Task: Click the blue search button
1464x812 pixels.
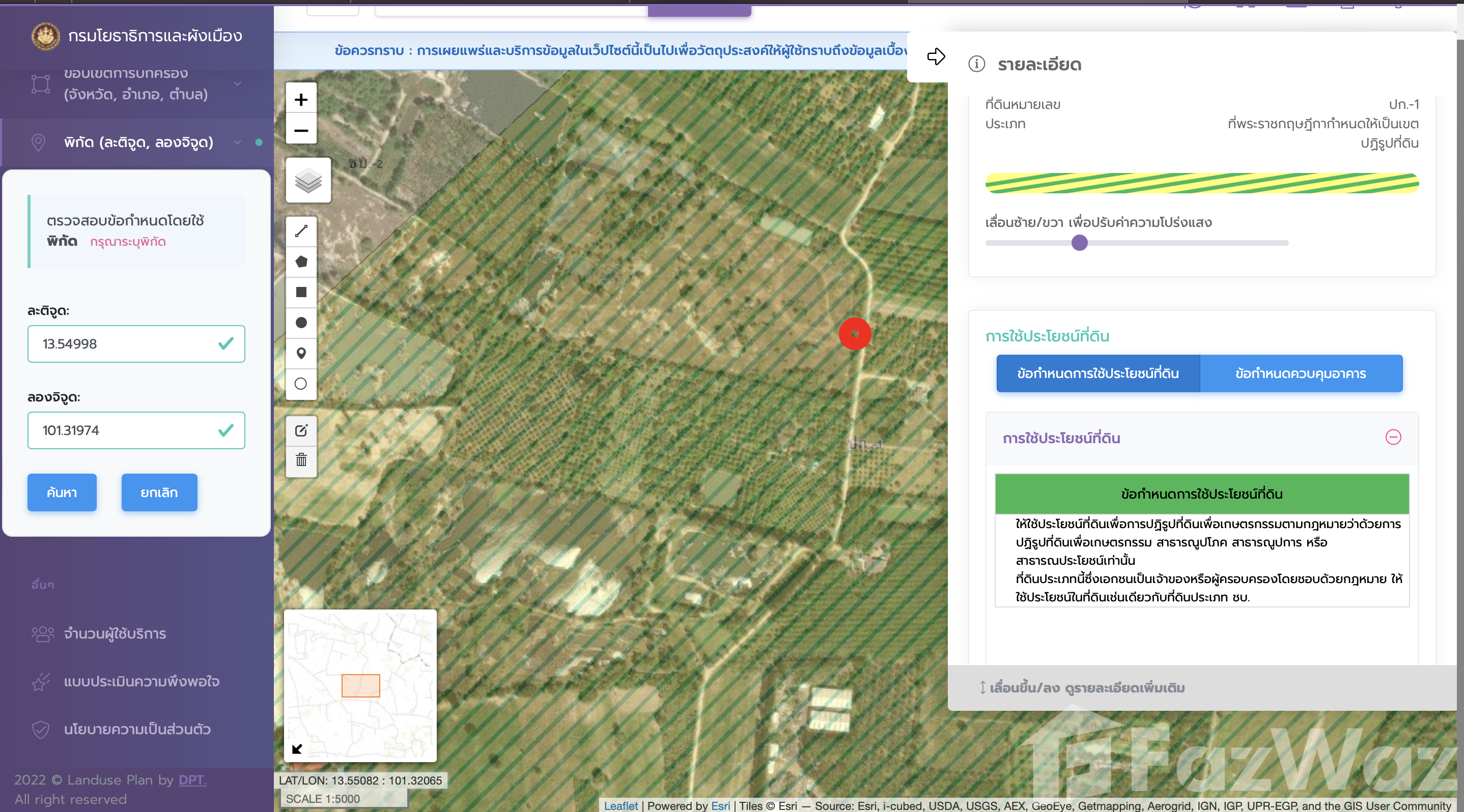Action: [x=62, y=492]
